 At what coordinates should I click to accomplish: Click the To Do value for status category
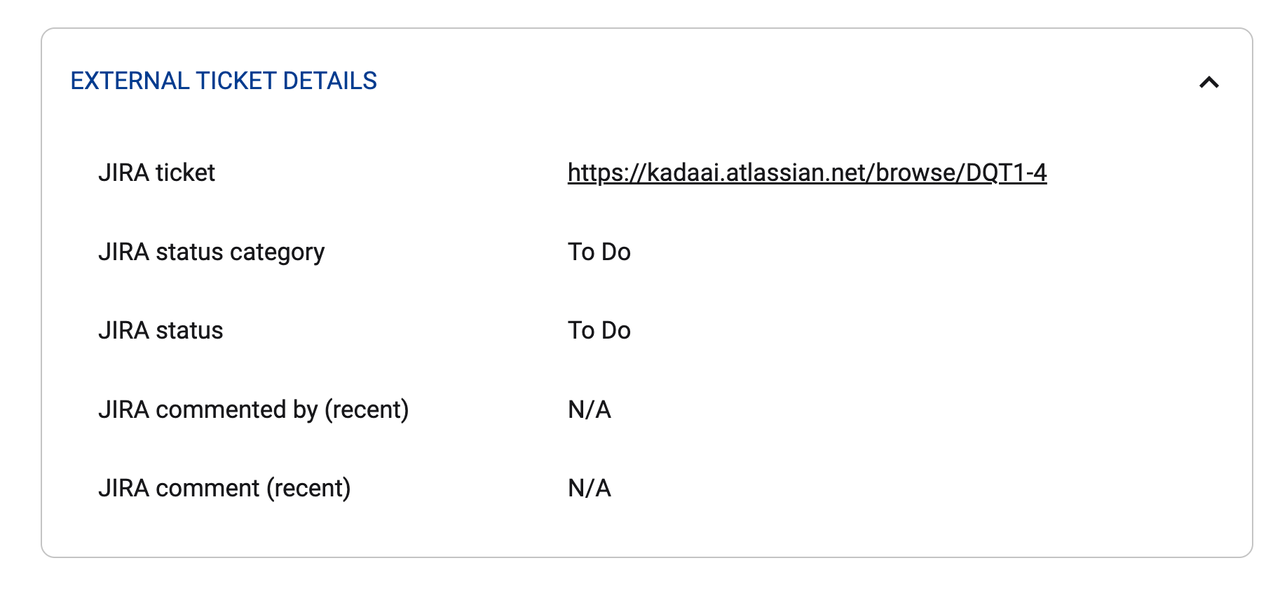click(x=599, y=252)
